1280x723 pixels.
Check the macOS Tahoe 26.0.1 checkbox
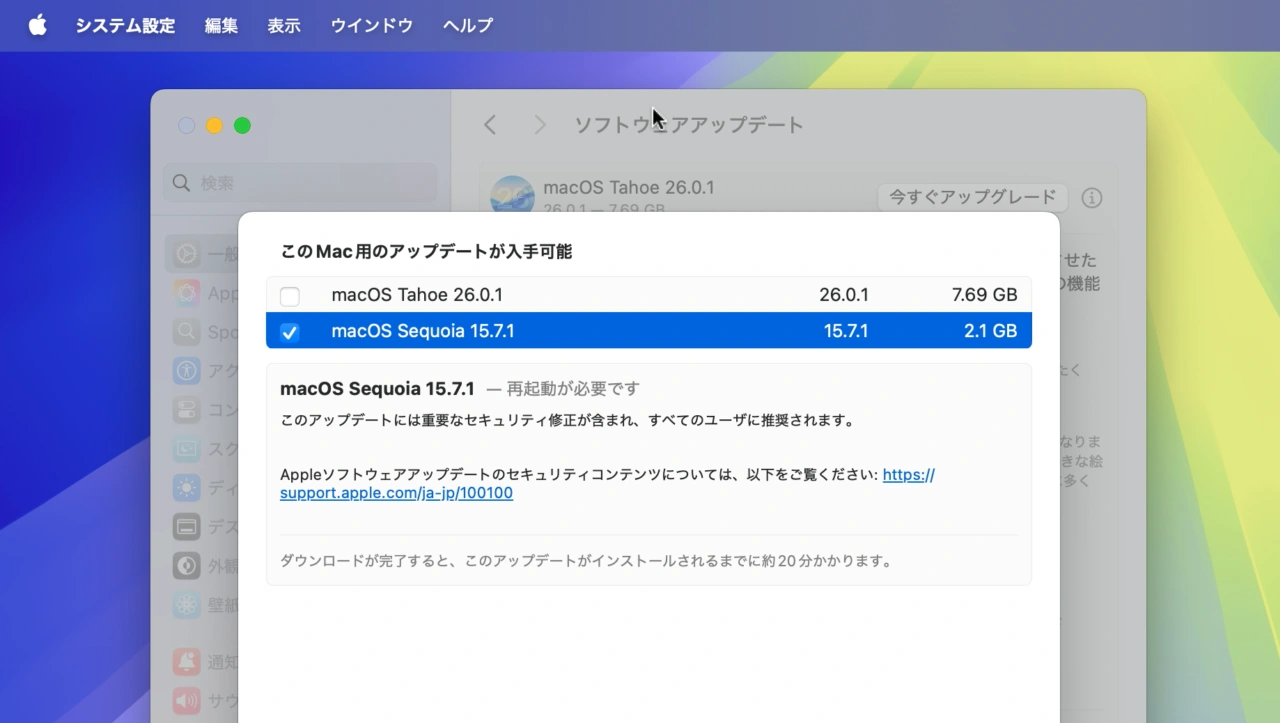click(290, 295)
